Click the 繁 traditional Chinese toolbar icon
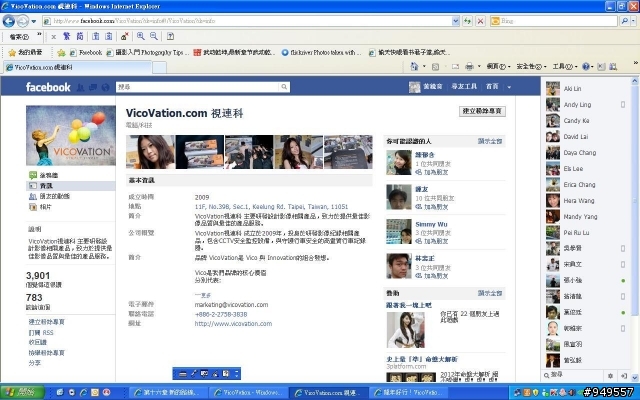Screen dimensions: 640x400 67,36
